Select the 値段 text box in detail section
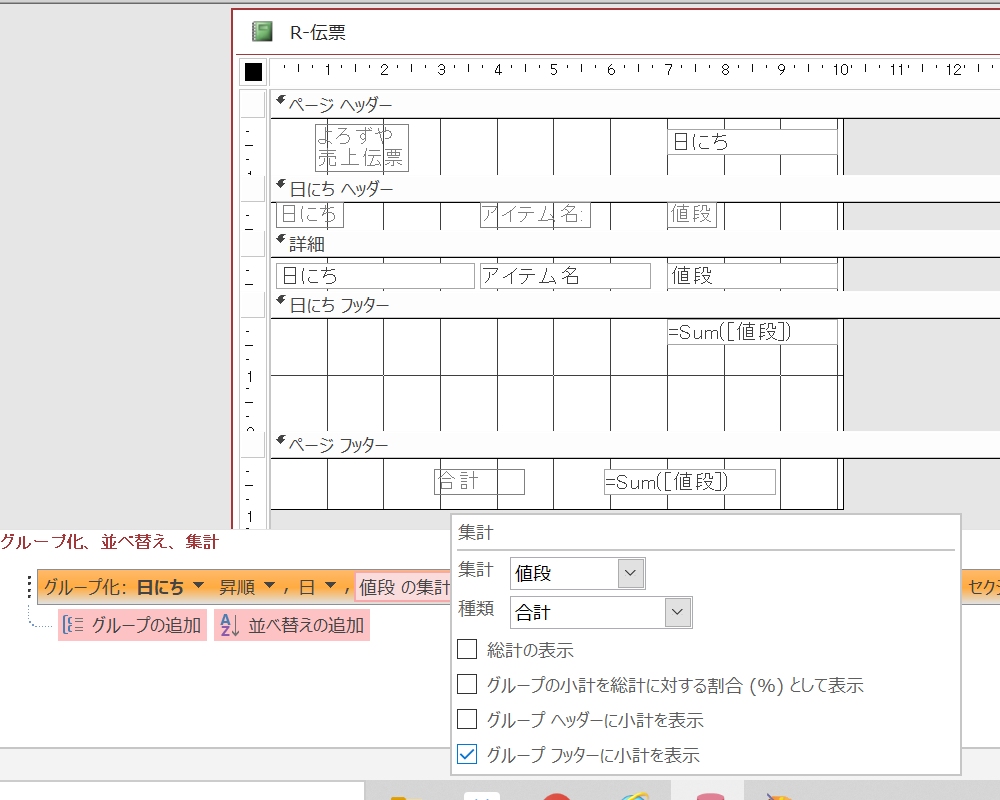The width and height of the screenshot is (1000, 800). tap(752, 276)
